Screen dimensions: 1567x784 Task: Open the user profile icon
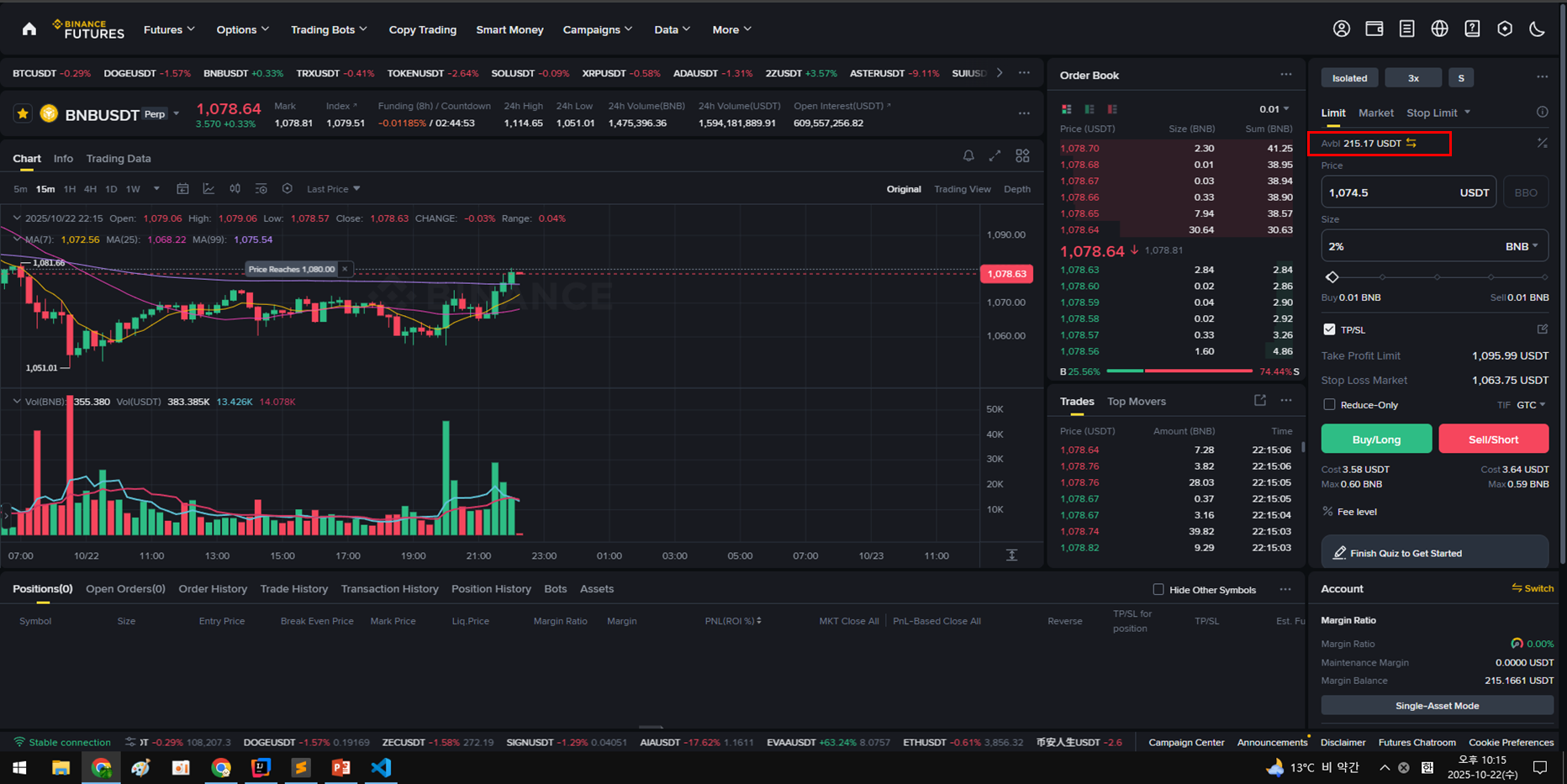click(x=1342, y=29)
